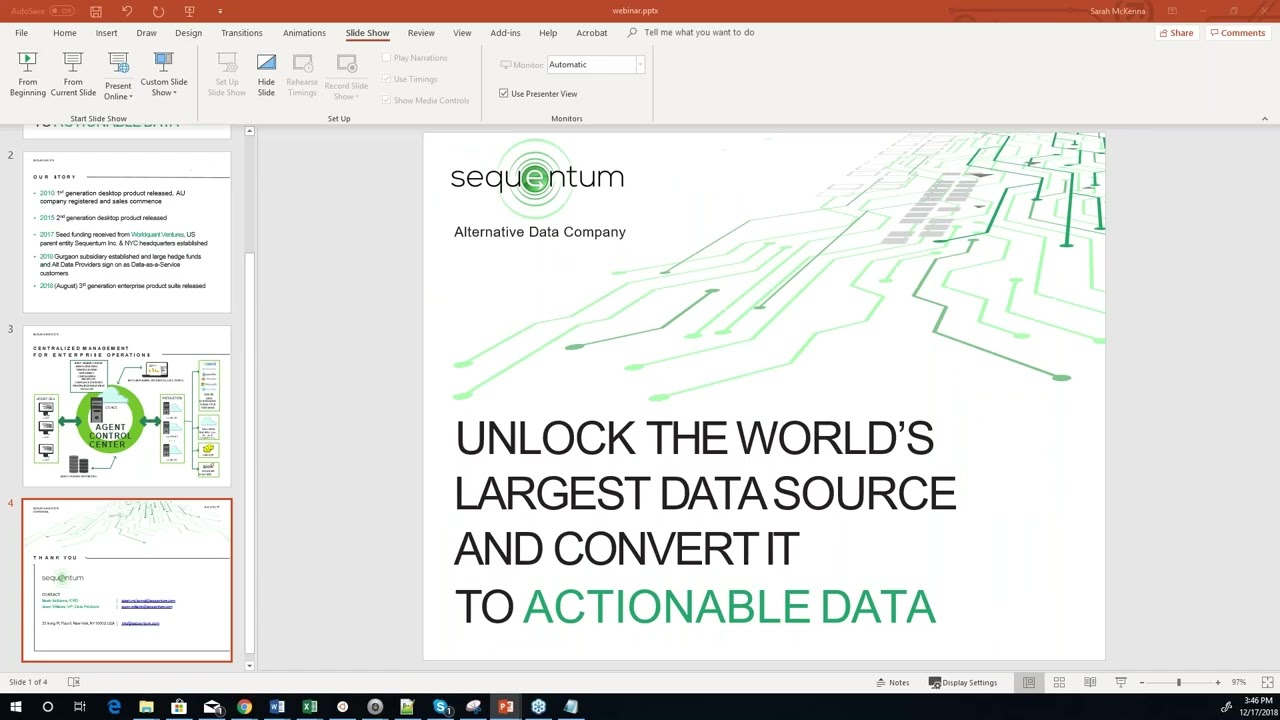Collapse the ribbon with the chevron
The width and height of the screenshot is (1280, 720).
click(1264, 118)
